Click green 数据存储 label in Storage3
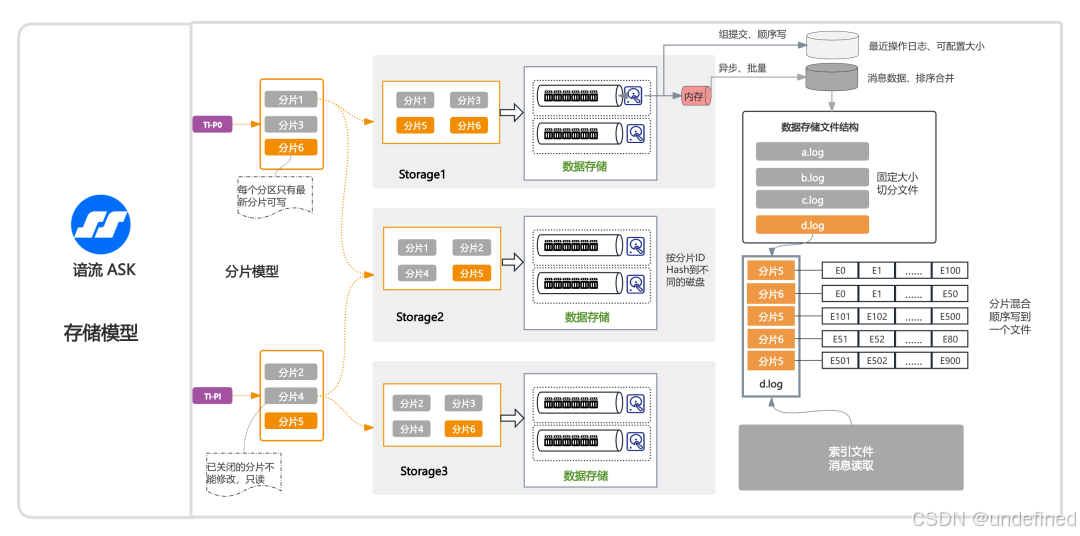The width and height of the screenshot is (1080, 536). [x=585, y=475]
